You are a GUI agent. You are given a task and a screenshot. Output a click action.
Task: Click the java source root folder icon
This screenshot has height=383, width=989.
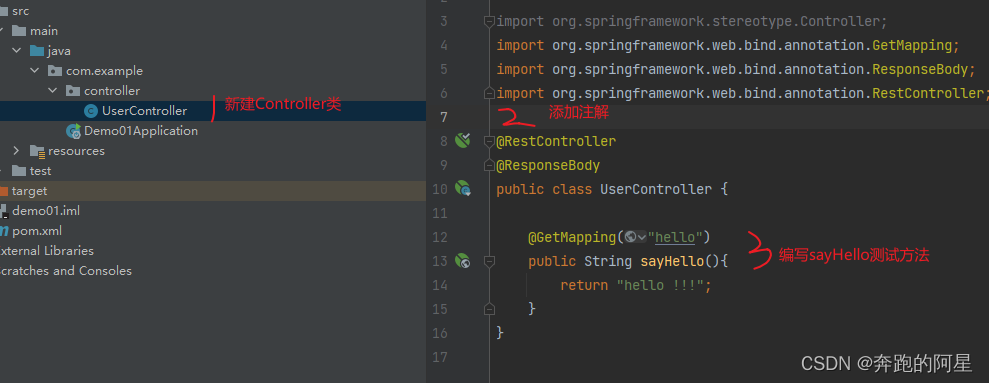pos(37,51)
